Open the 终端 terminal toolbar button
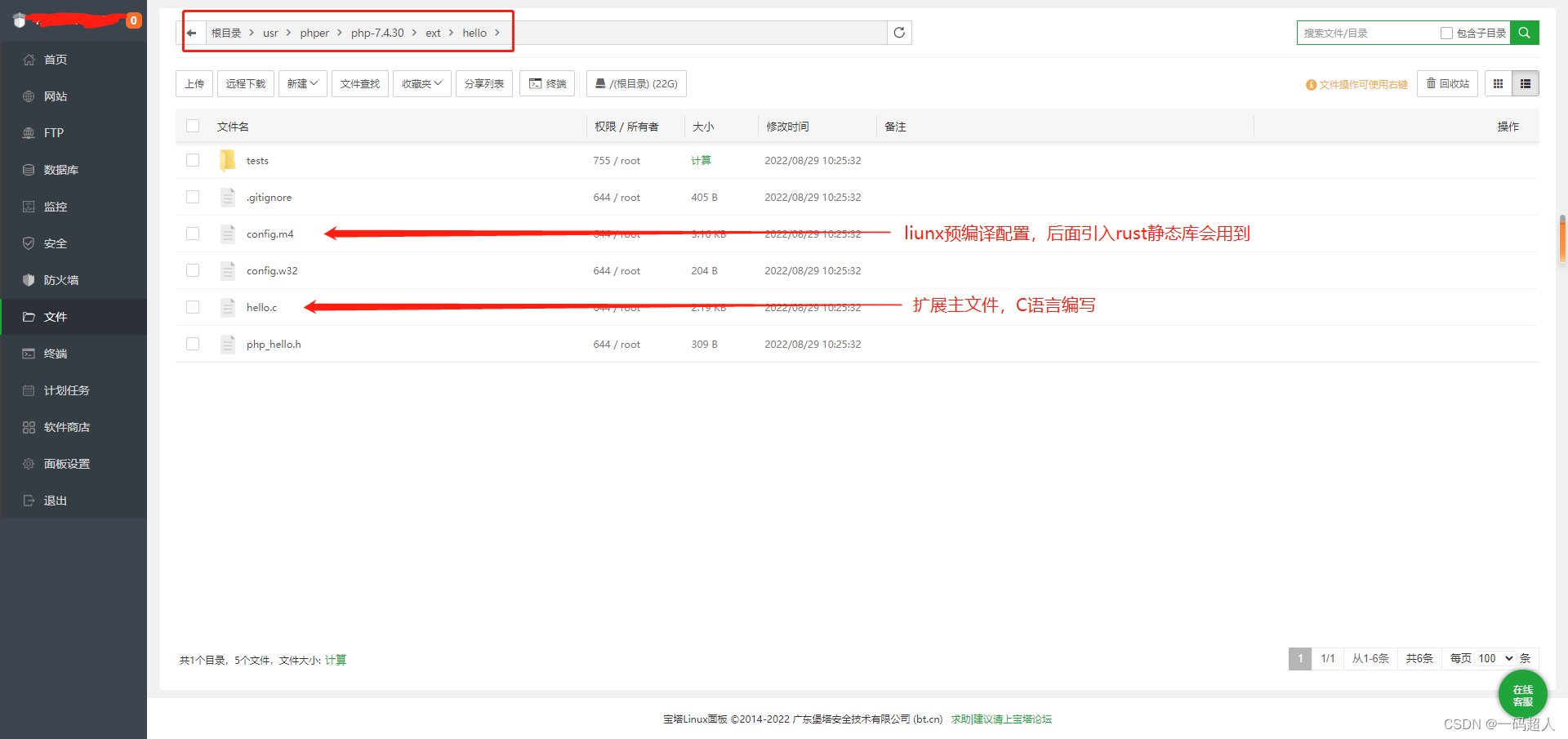The image size is (1568, 739). coord(547,83)
